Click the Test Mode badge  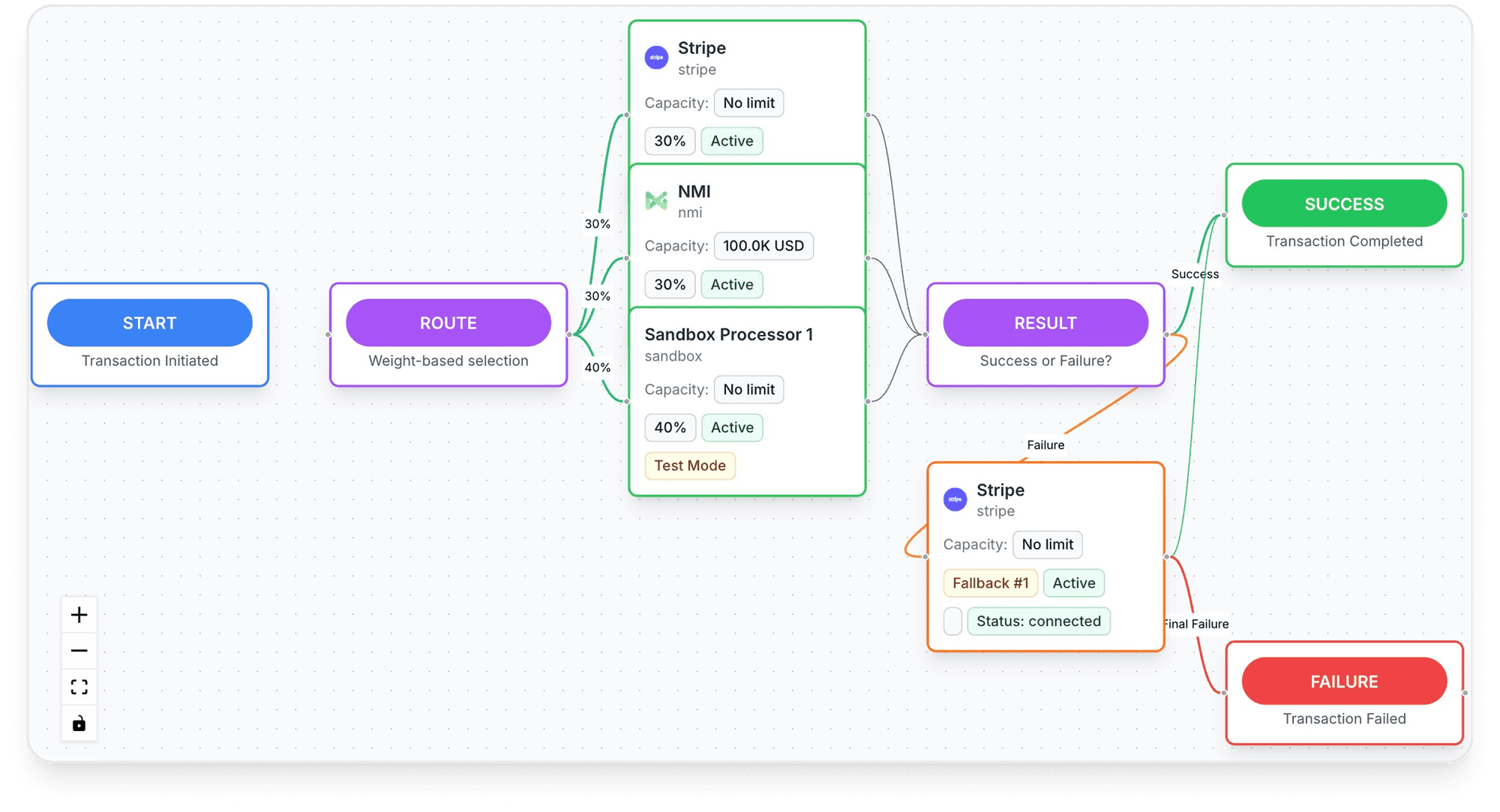tap(689, 466)
